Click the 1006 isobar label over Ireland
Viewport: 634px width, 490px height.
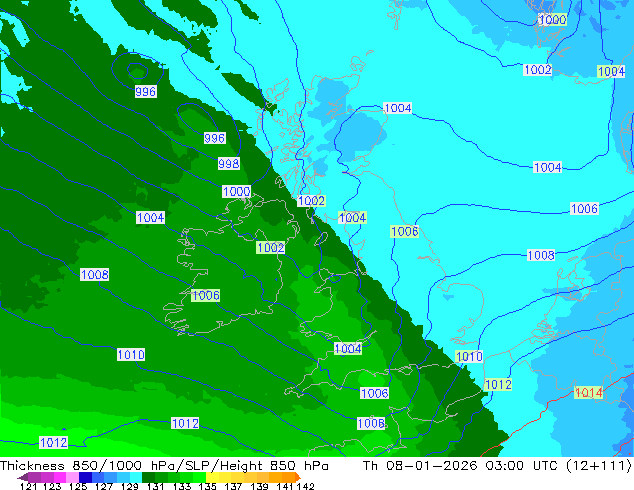206,296
